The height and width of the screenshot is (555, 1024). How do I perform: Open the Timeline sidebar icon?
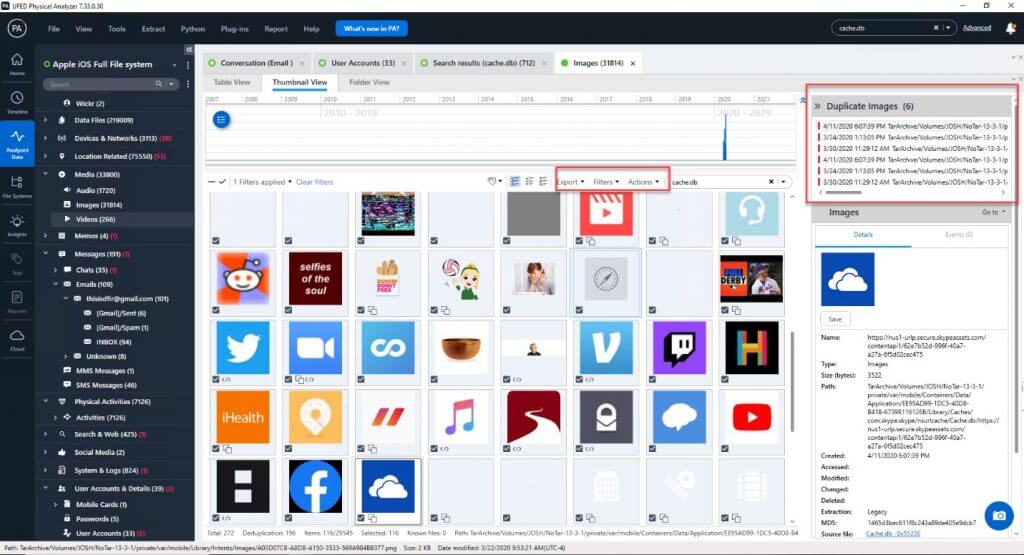[x=17, y=102]
